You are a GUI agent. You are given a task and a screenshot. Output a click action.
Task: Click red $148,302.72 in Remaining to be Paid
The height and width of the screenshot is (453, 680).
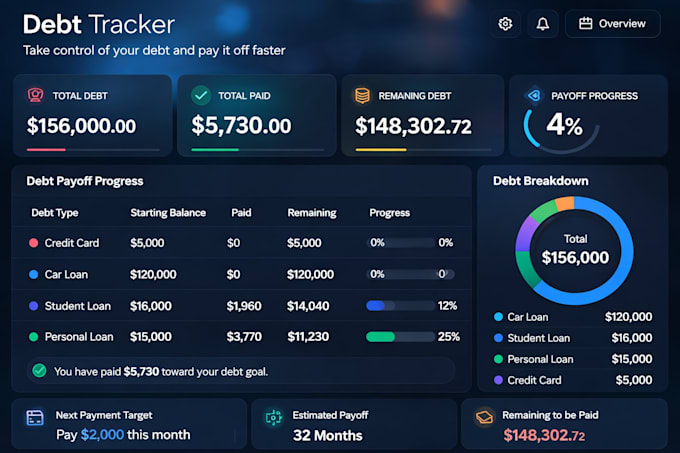(544, 435)
